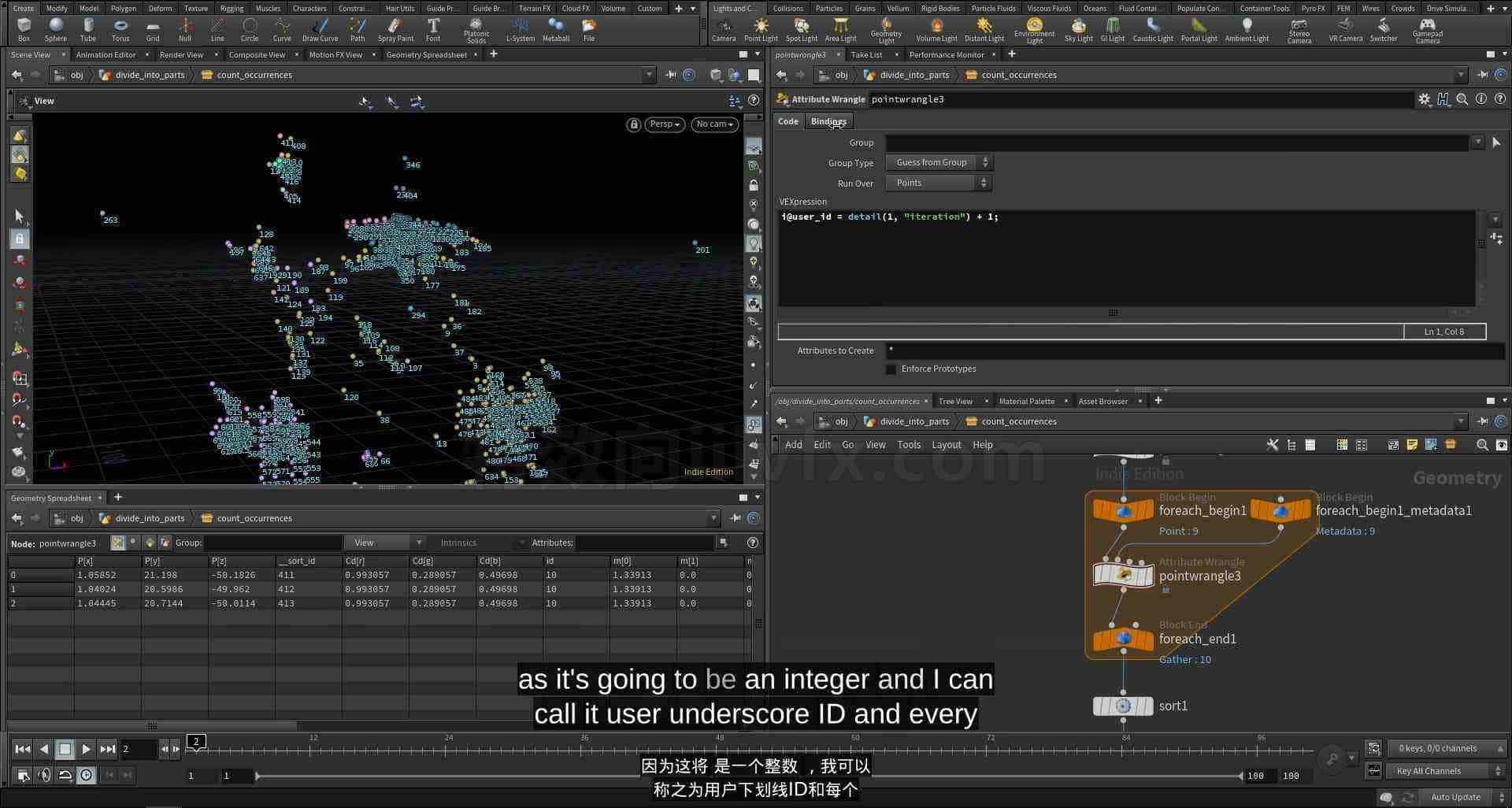
Task: Add an Ambient Light
Action: click(x=1247, y=29)
